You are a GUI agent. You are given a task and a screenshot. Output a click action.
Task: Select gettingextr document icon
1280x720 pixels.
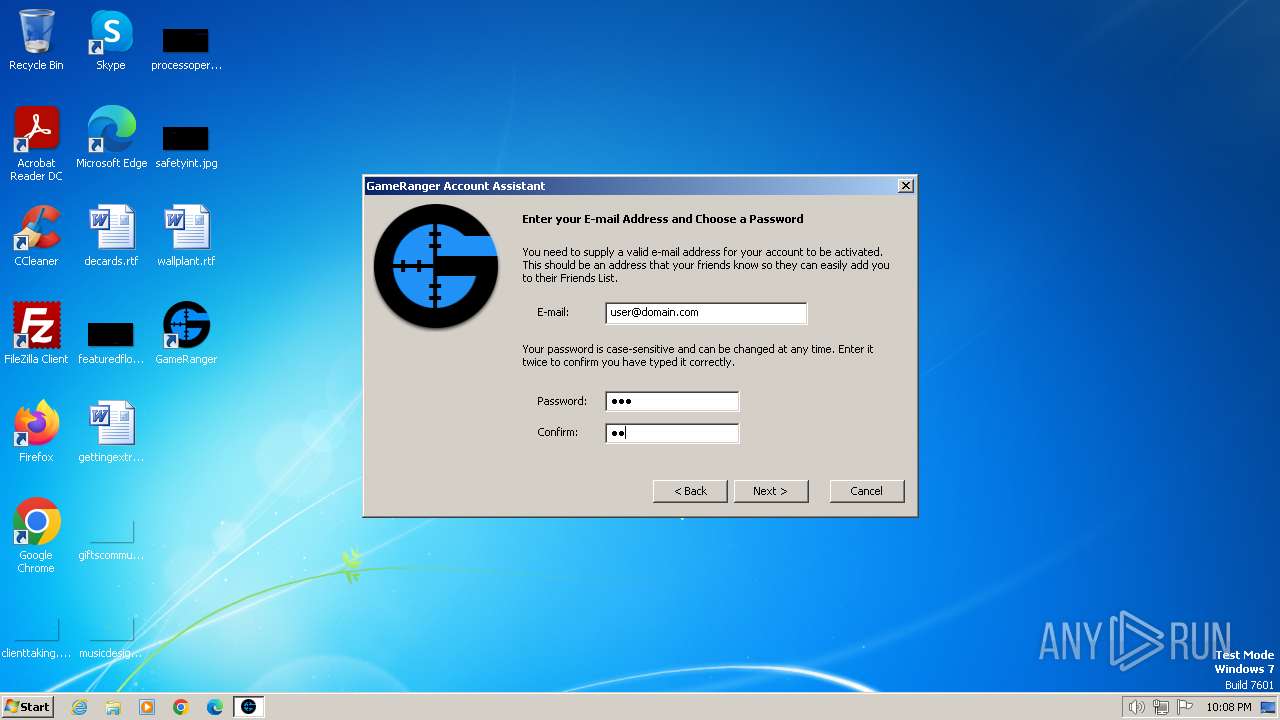click(111, 432)
